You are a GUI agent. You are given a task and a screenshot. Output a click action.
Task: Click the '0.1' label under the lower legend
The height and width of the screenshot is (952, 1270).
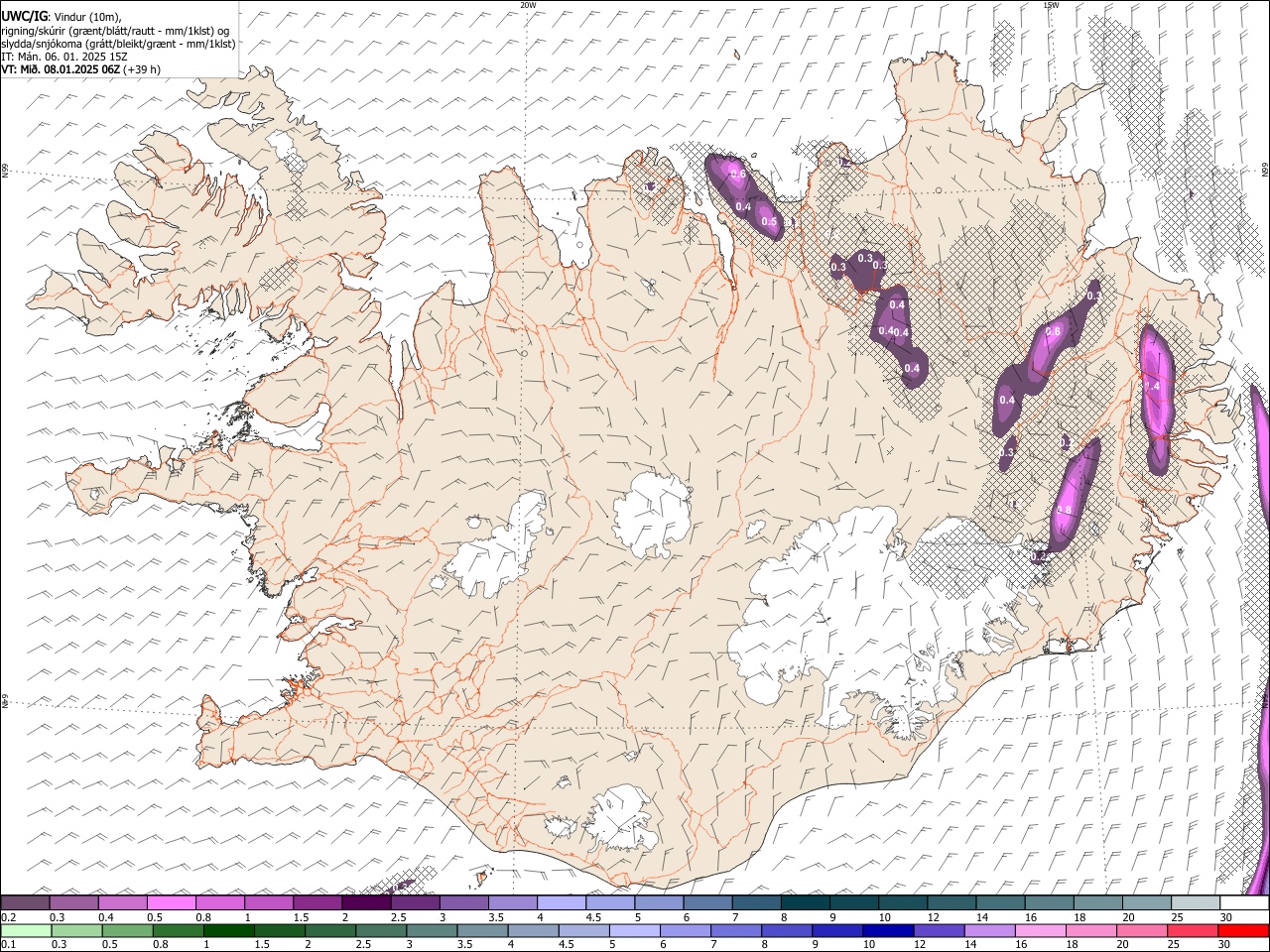tap(7, 945)
